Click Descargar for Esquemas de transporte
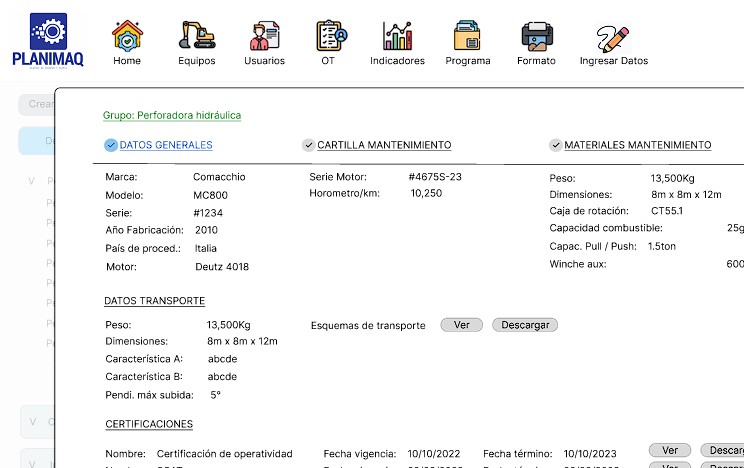 pos(524,325)
